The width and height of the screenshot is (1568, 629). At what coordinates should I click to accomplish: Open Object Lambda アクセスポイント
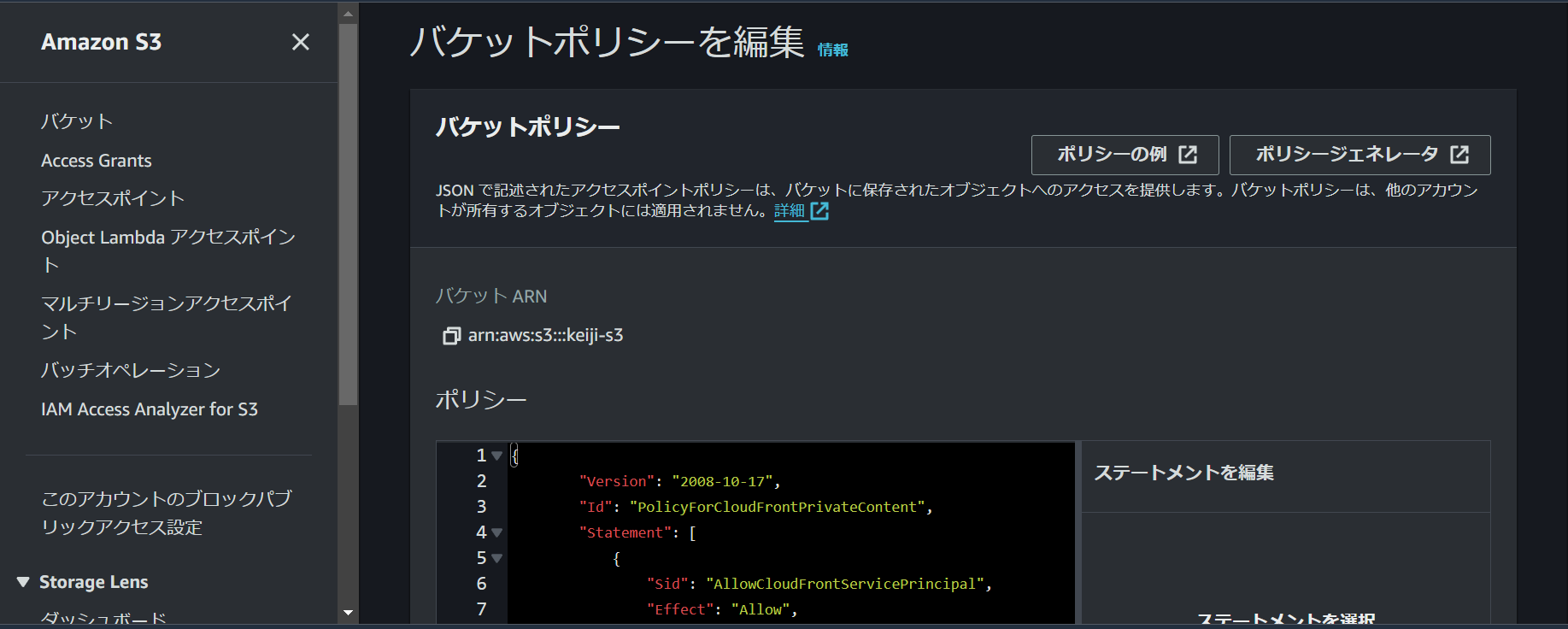pos(168,250)
